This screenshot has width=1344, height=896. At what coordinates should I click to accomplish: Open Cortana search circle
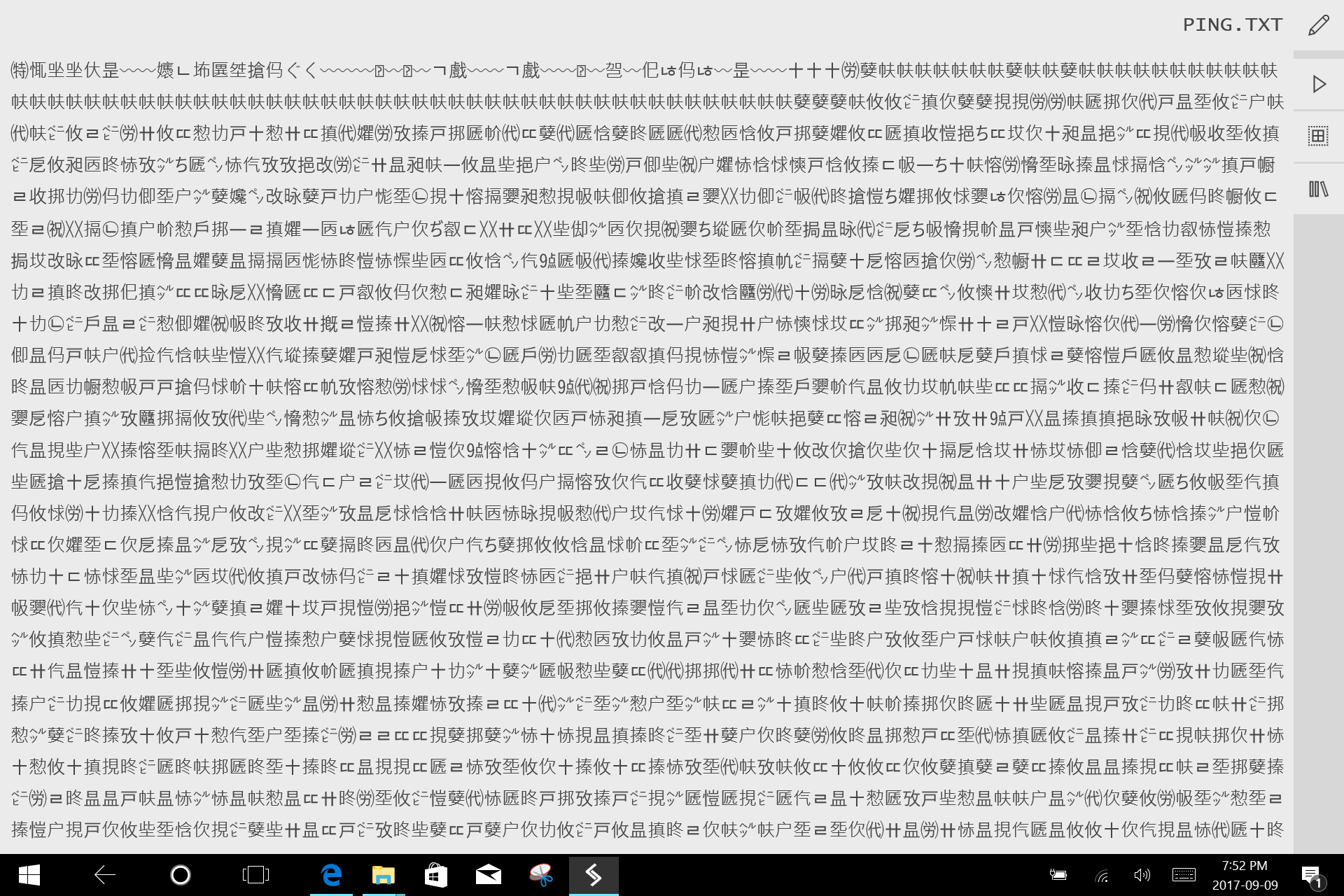(181, 875)
